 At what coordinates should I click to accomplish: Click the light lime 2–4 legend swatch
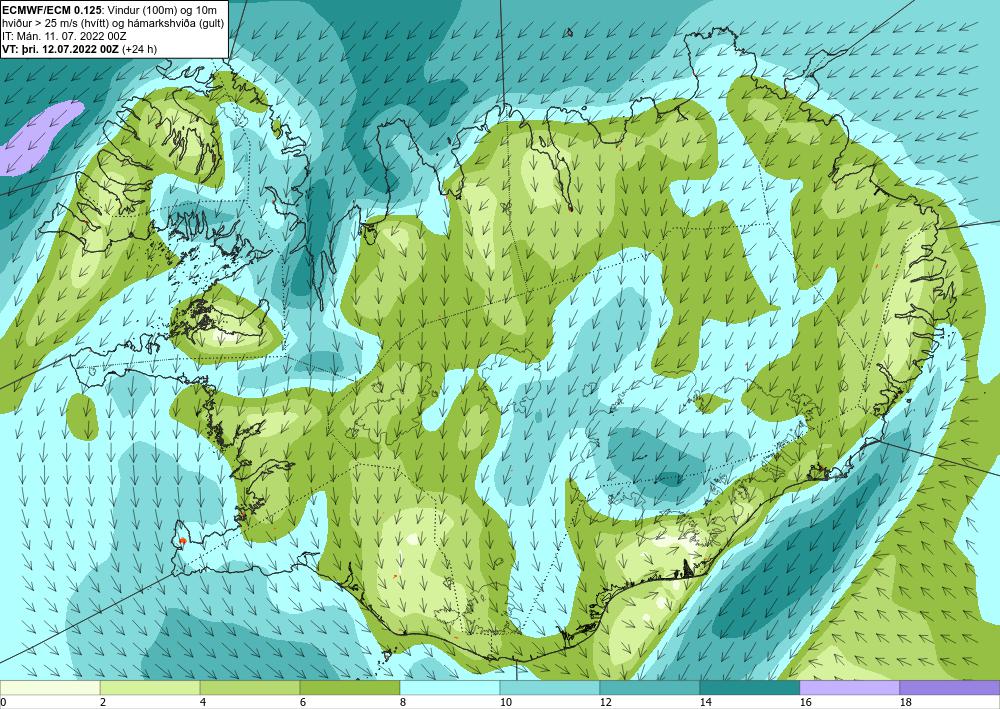[x=150, y=688]
